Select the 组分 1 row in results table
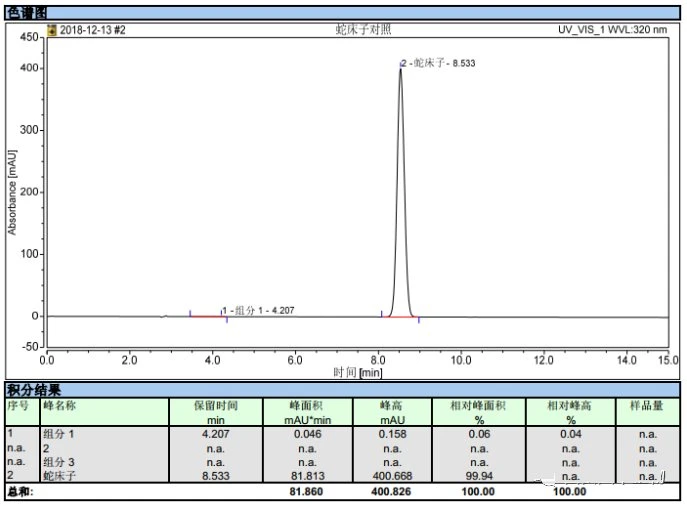 pos(343,434)
